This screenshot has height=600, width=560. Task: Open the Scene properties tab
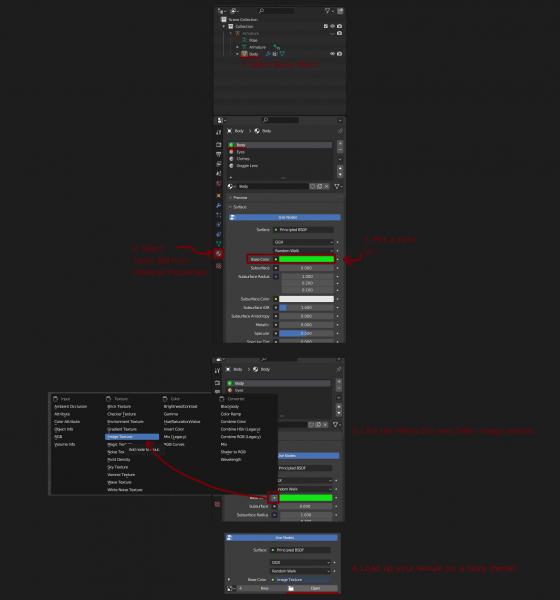(219, 173)
